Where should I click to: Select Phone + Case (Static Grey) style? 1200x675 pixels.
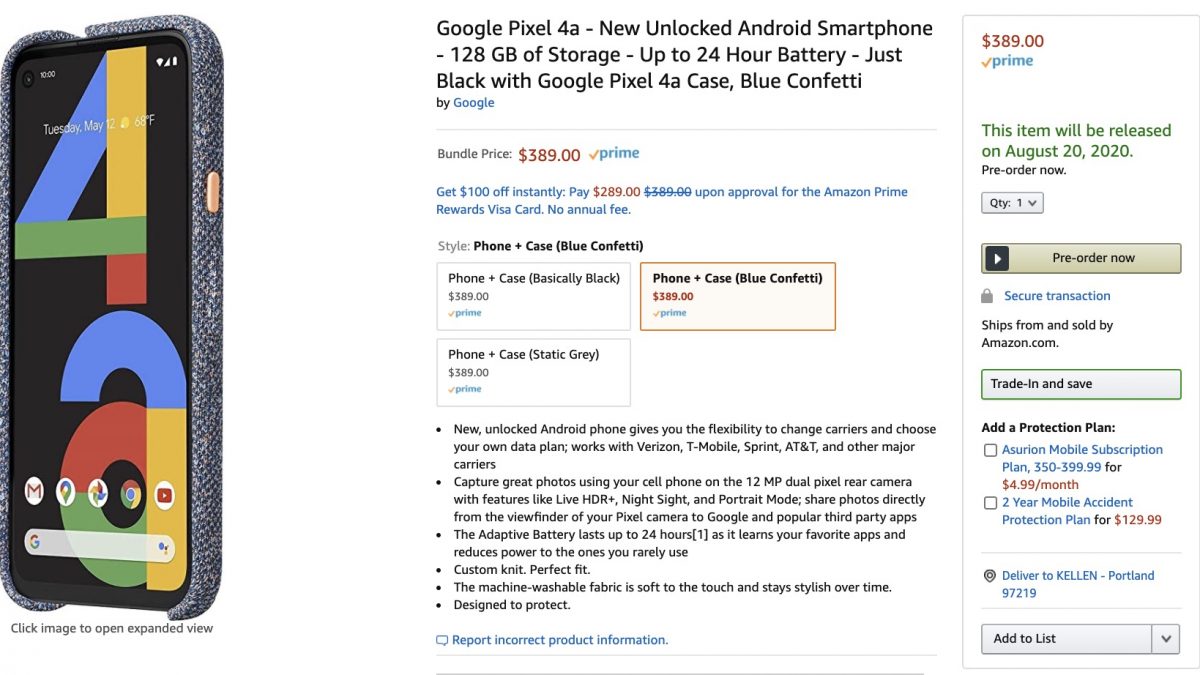point(534,372)
